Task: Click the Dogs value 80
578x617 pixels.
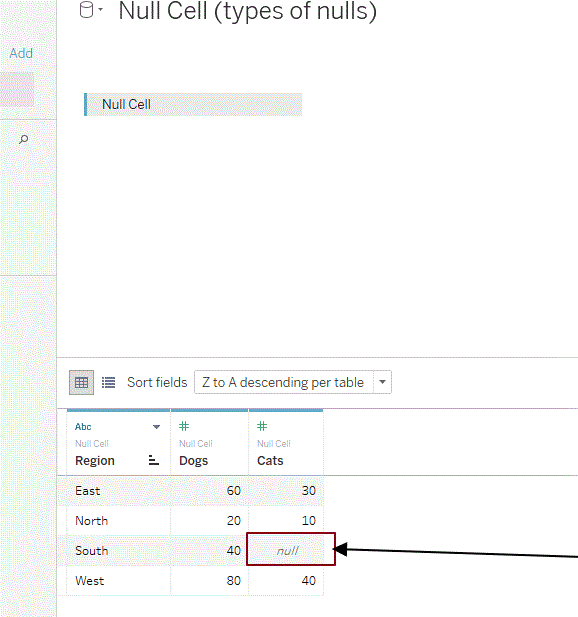Action: [x=234, y=580]
